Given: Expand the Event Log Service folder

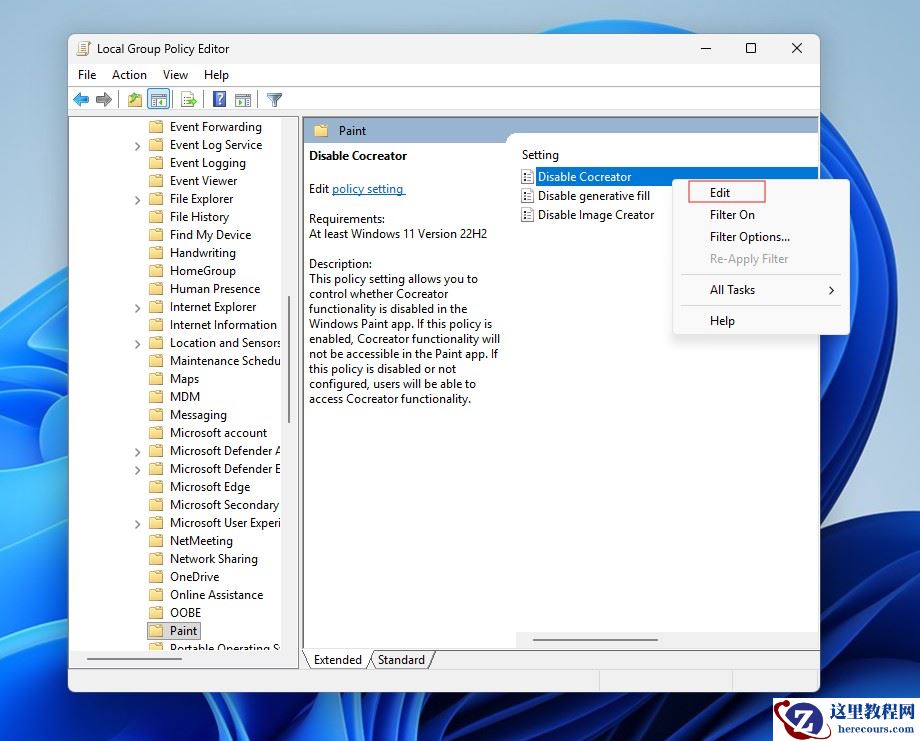Looking at the screenshot, I should (137, 146).
